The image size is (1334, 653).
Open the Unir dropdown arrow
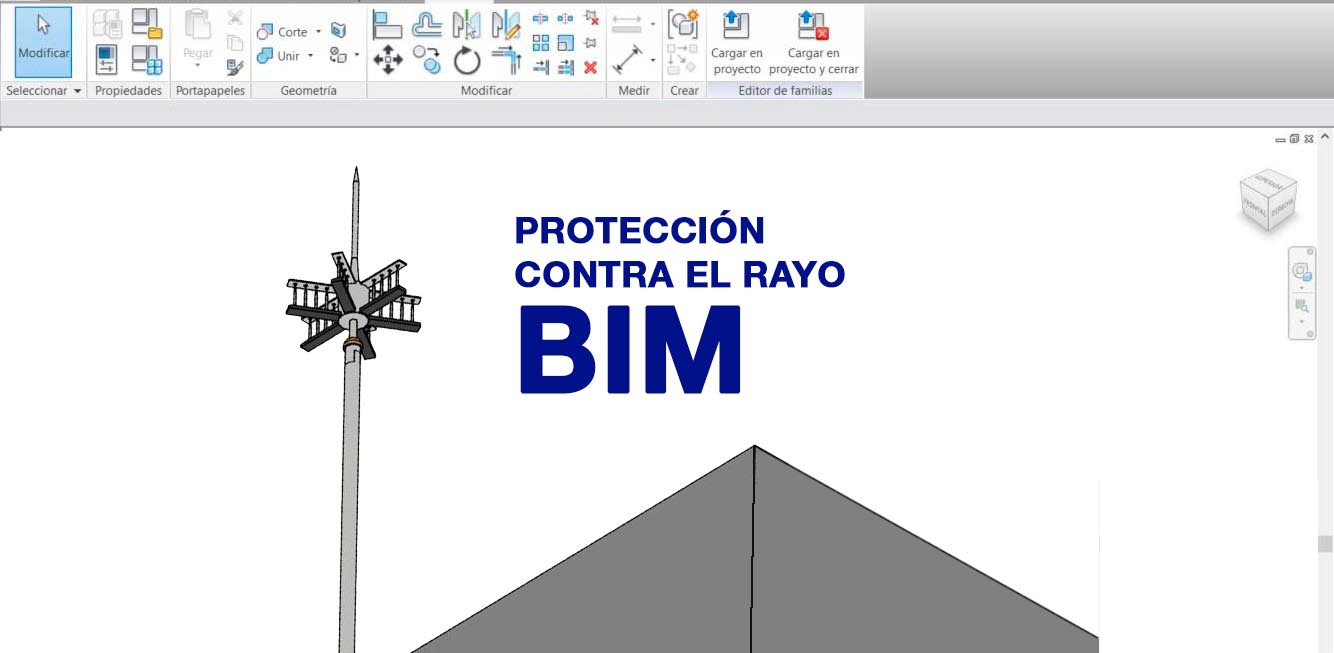tap(309, 55)
